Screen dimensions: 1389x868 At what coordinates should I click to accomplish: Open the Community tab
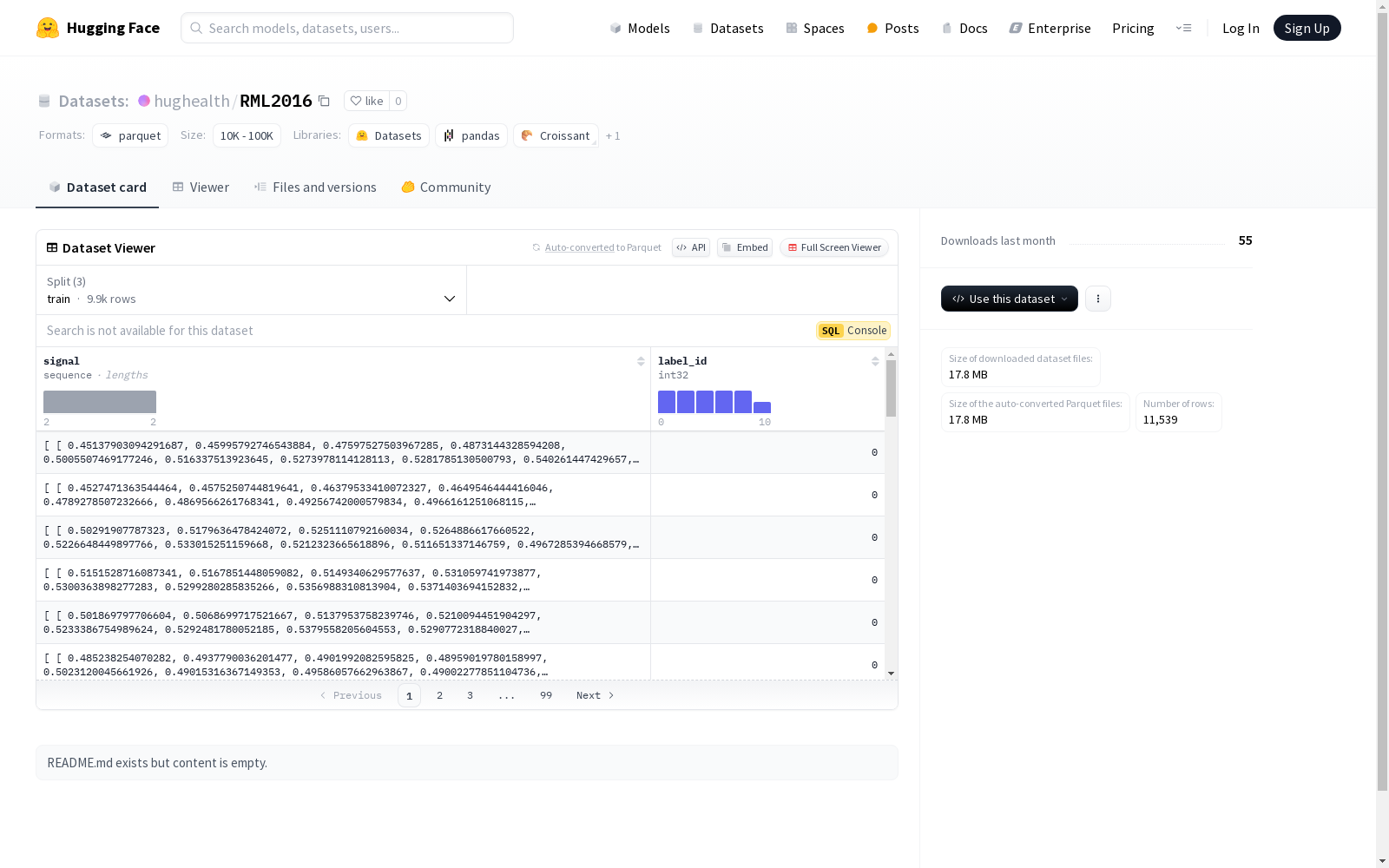[446, 187]
